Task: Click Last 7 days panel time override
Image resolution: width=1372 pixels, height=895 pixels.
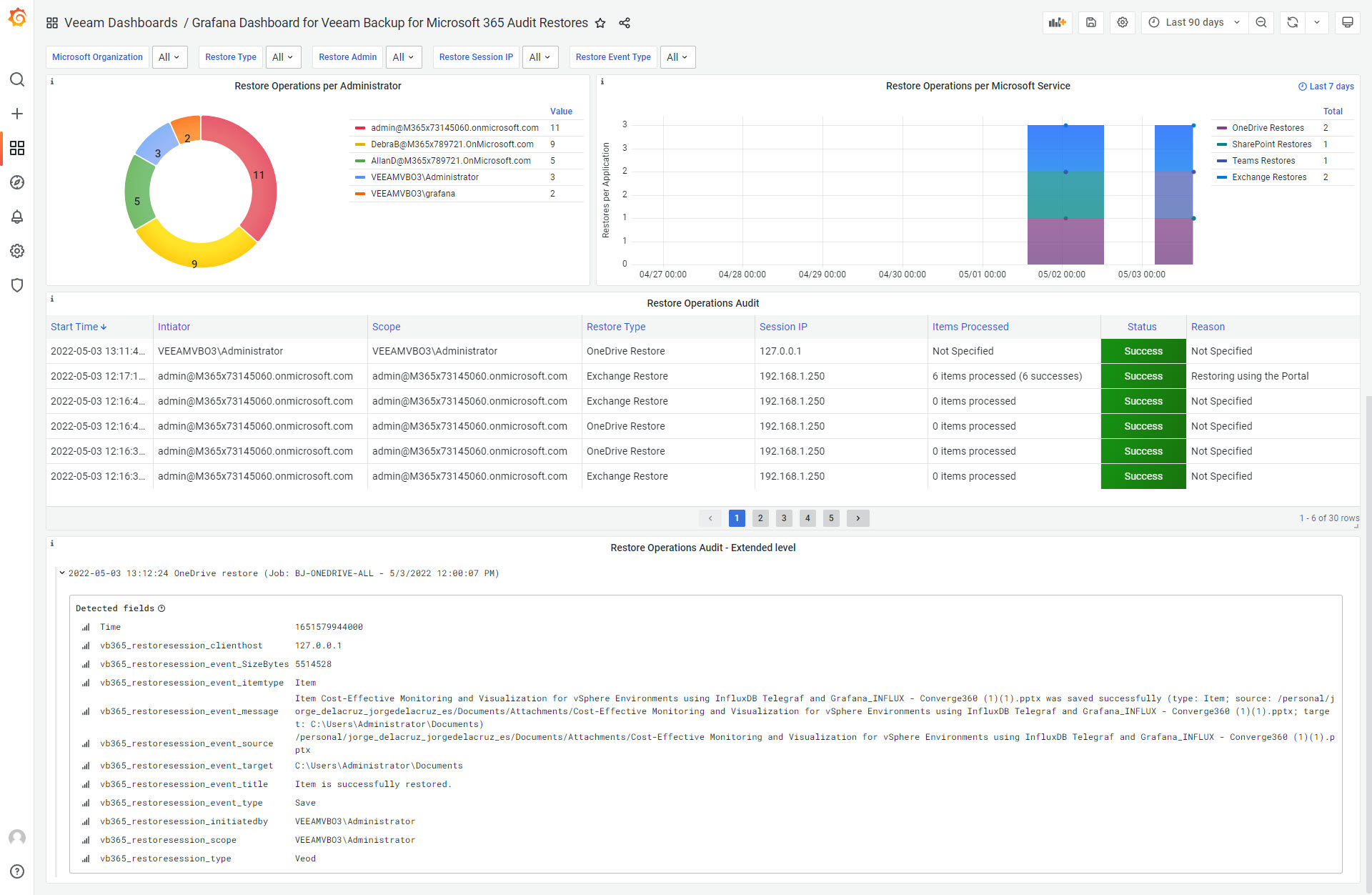Action: (1326, 86)
